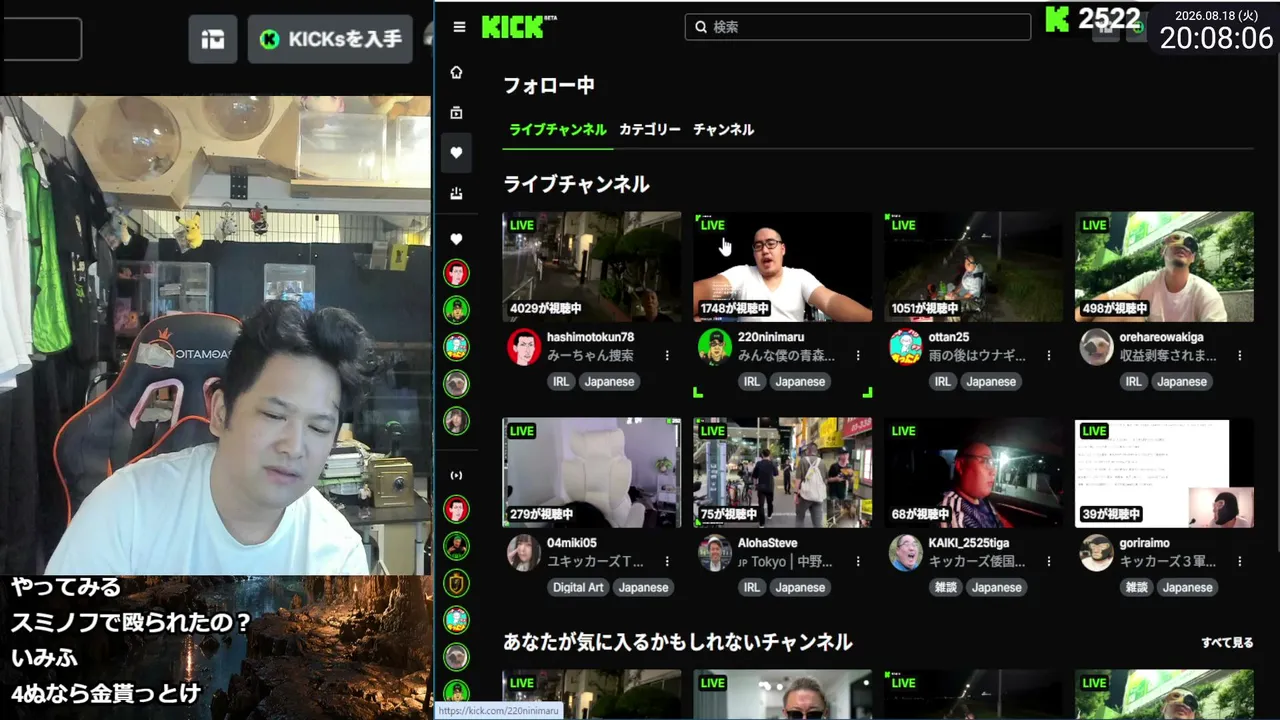Click stream title みーちゃん捜索
The width and height of the screenshot is (1280, 720).
590,355
